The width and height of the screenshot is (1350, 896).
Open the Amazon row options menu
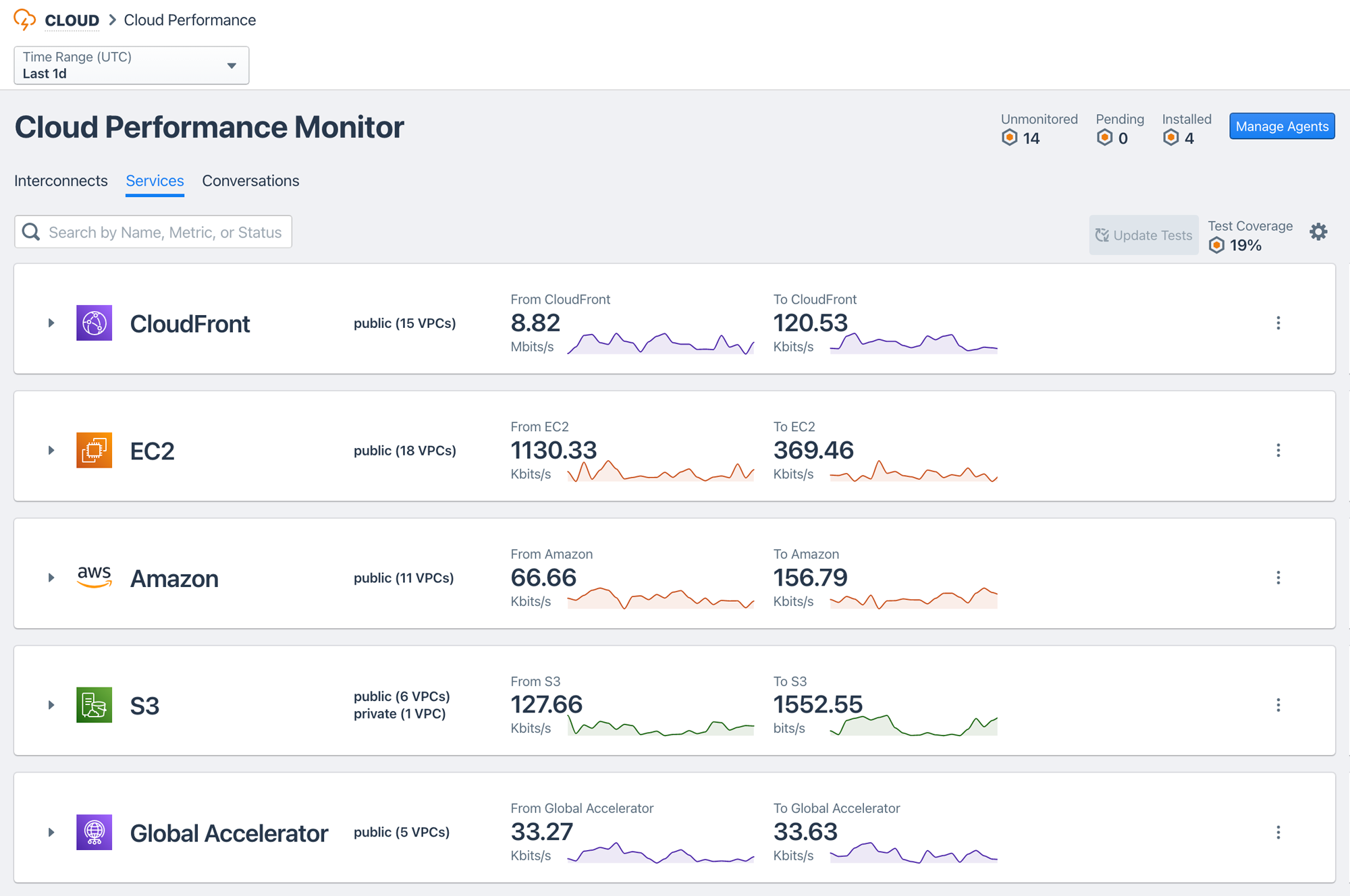click(1278, 578)
